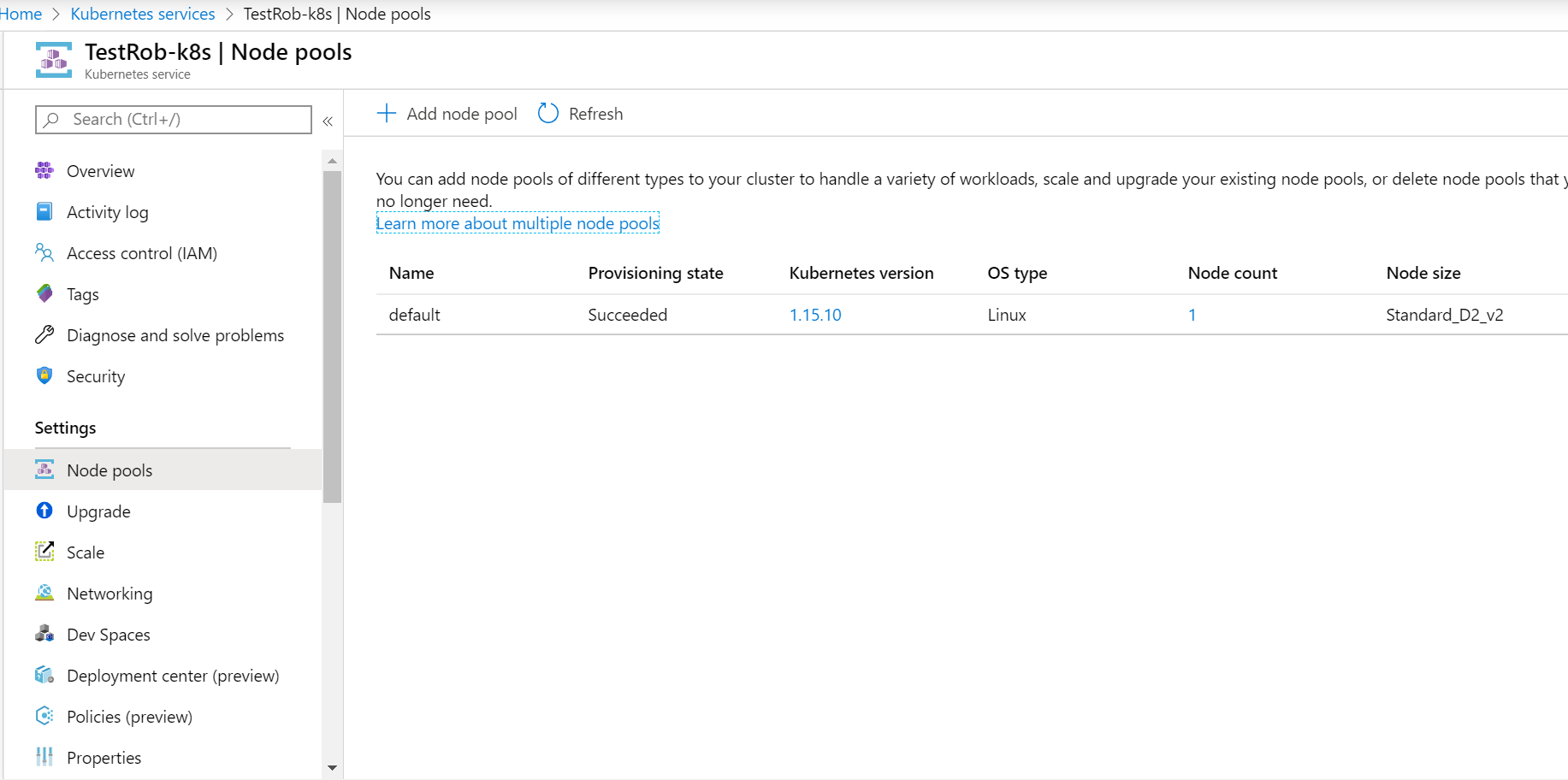This screenshot has width=1568, height=780.
Task: Click the Access control (IAM) people icon
Action: coord(44,252)
